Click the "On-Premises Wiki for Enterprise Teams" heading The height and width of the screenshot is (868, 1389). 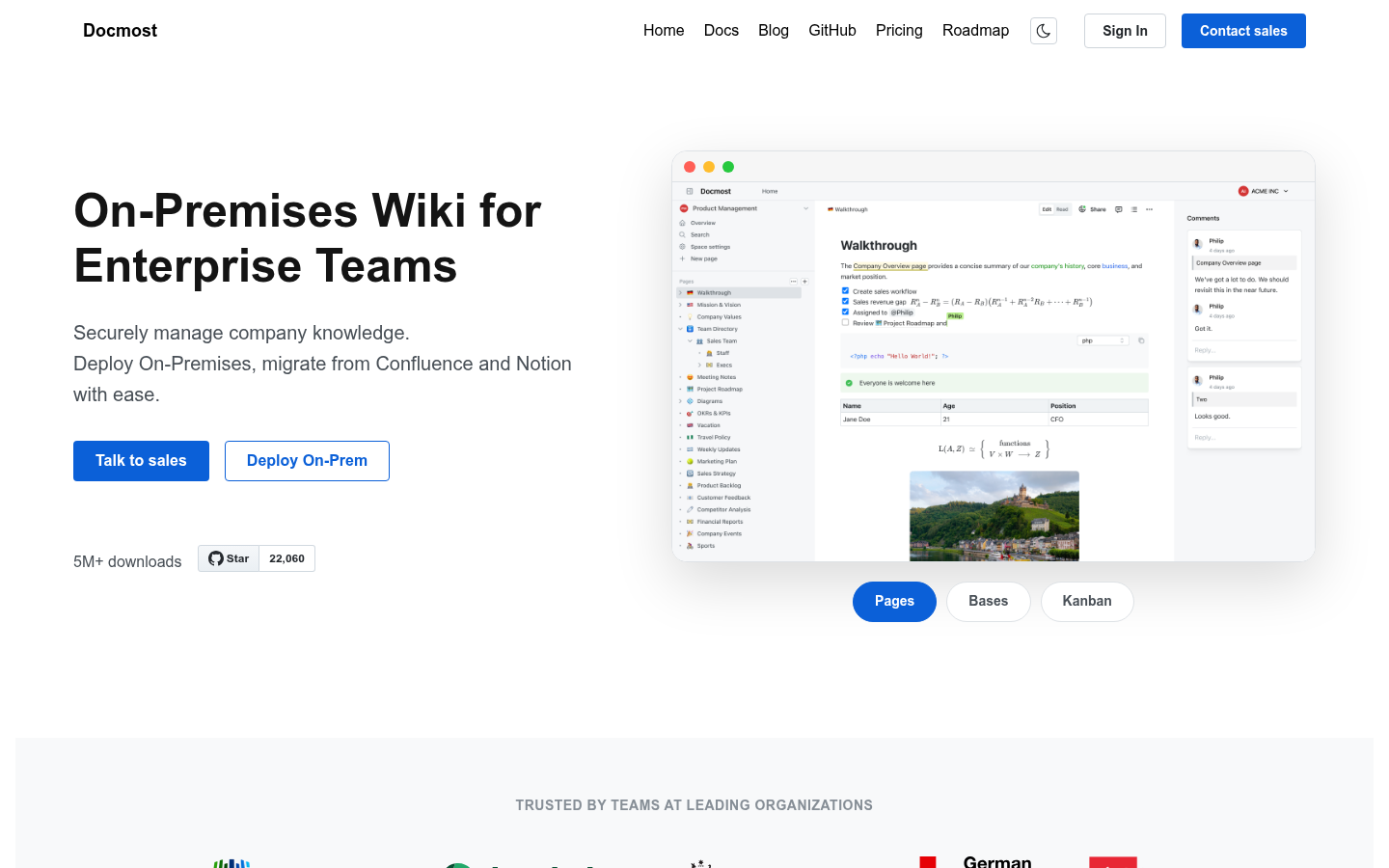pos(308,238)
